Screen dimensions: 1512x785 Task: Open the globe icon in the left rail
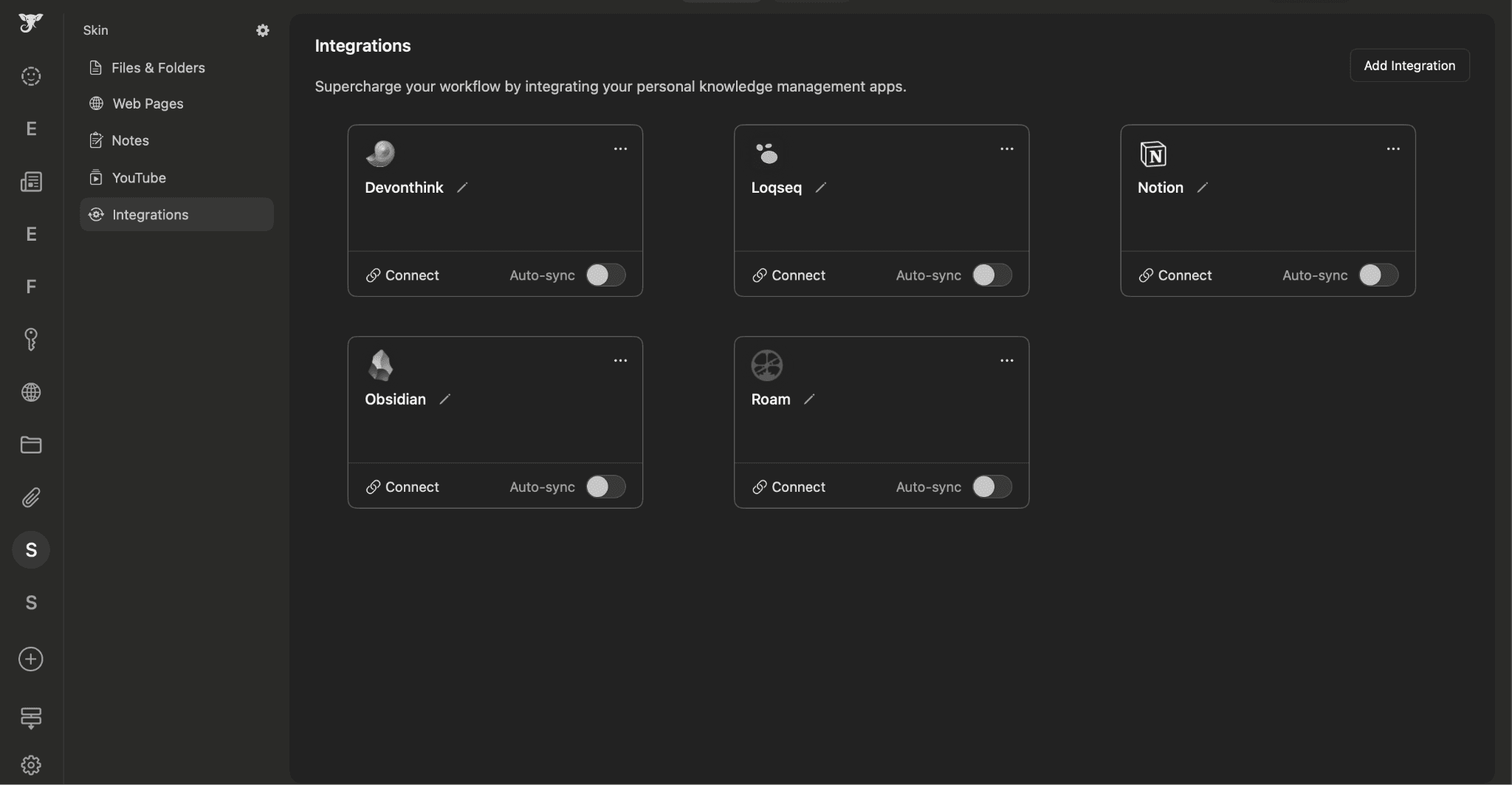point(30,392)
